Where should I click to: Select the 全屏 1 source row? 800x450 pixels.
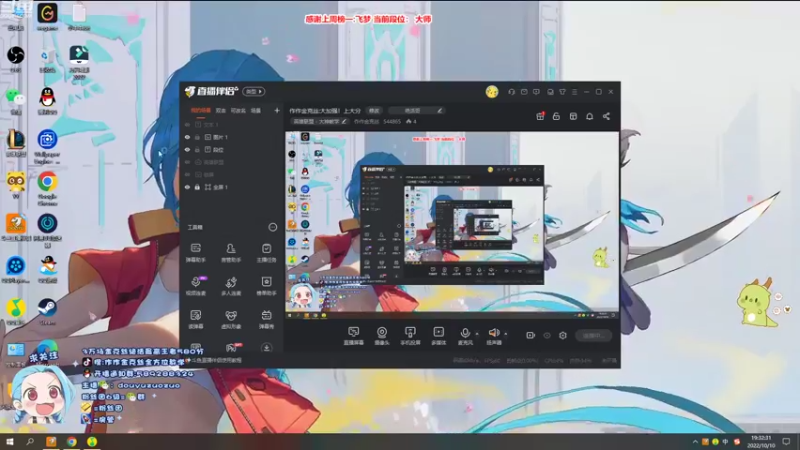point(231,187)
